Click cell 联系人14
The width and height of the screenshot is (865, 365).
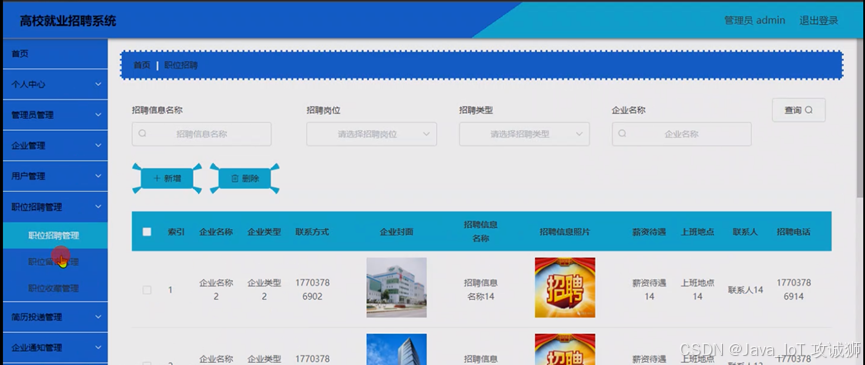click(x=745, y=289)
